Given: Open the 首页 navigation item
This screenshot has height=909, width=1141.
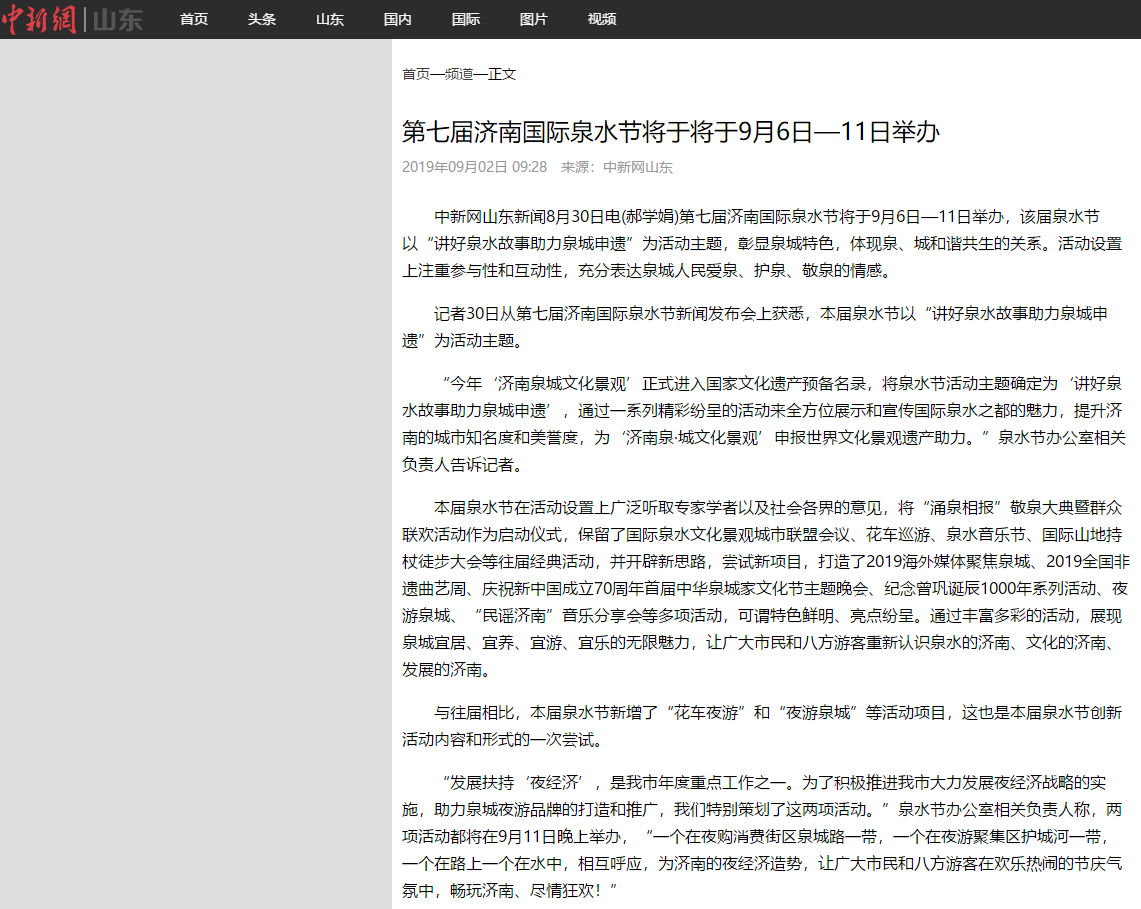Looking at the screenshot, I should pyautogui.click(x=194, y=20).
